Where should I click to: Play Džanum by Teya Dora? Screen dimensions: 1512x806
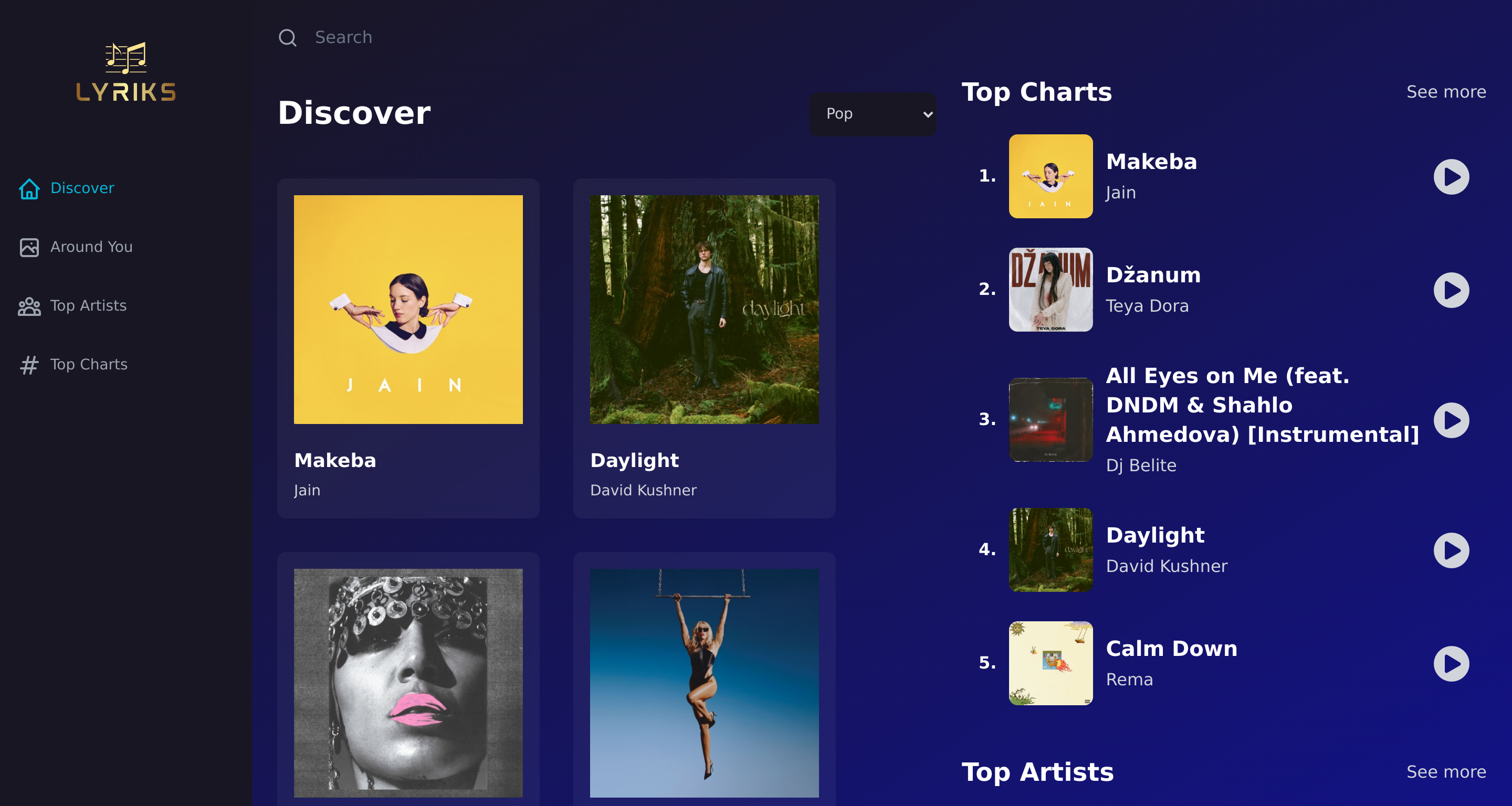click(x=1451, y=290)
